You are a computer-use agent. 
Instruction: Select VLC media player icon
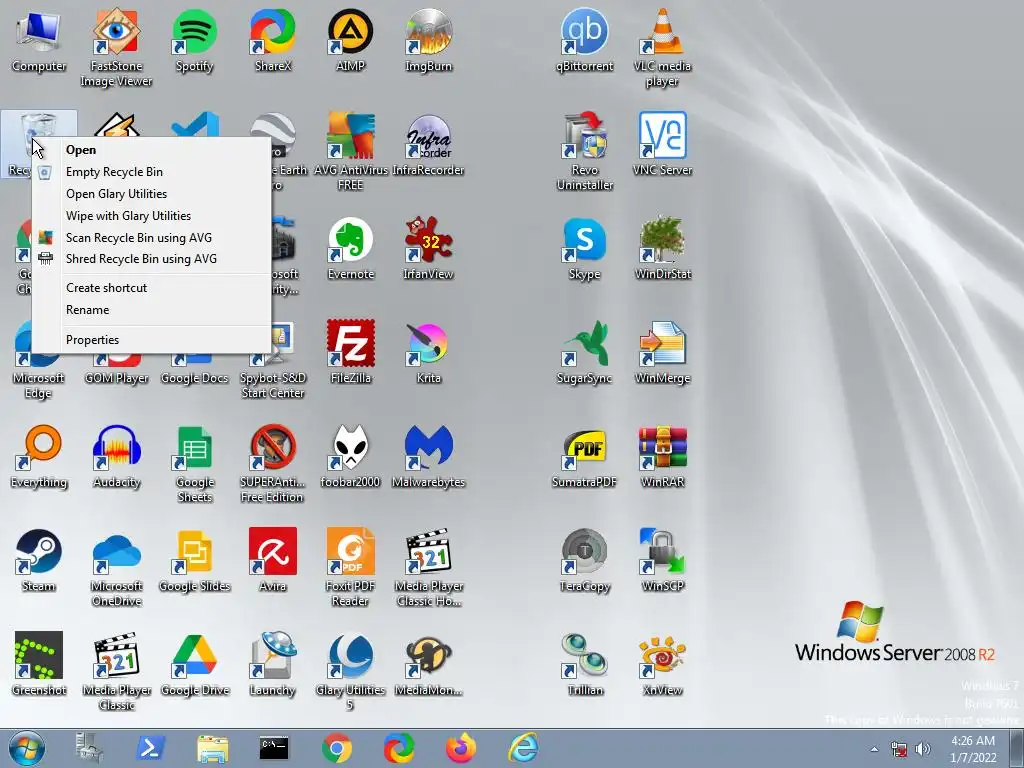click(662, 47)
